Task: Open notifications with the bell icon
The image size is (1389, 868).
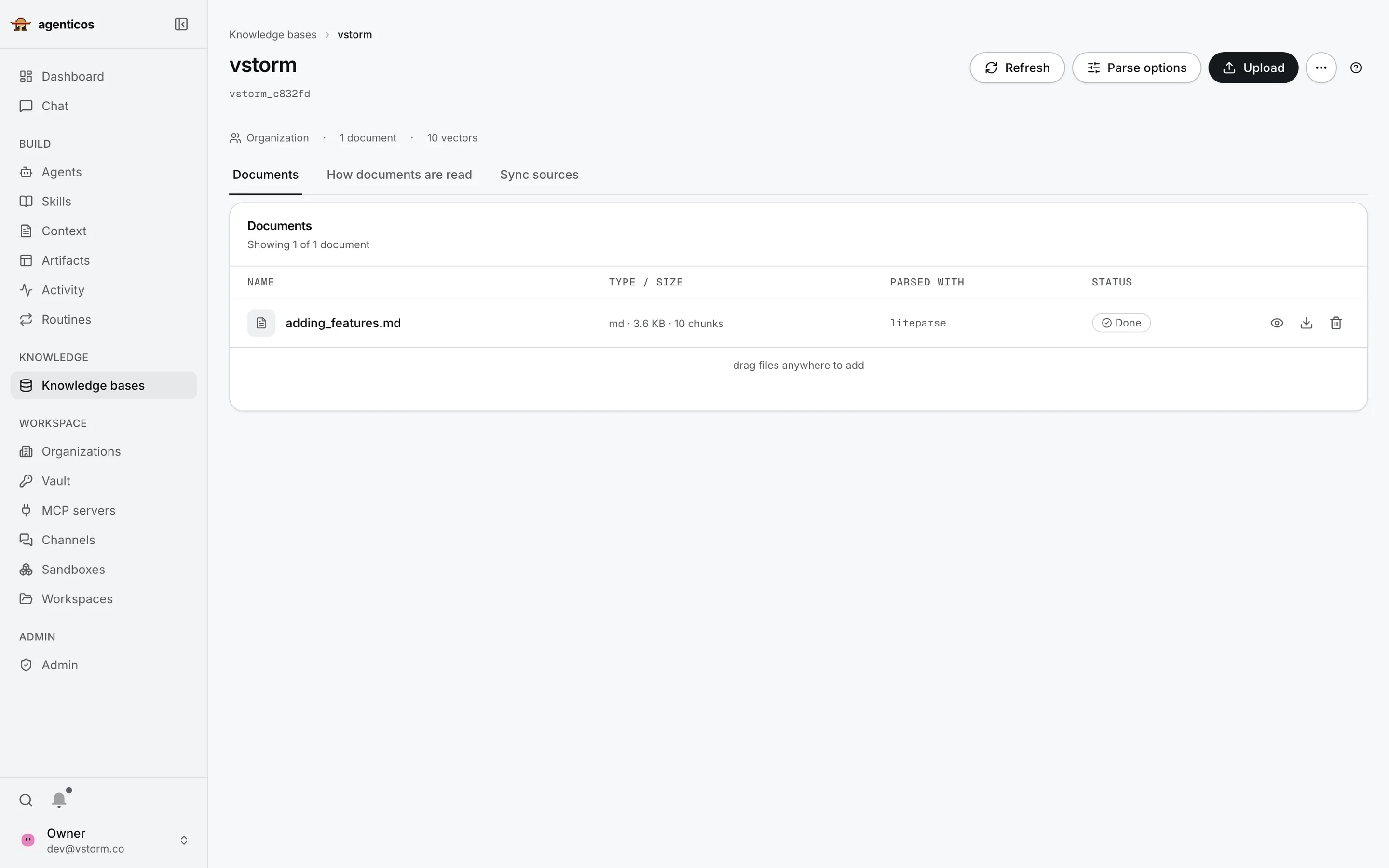Action: point(59,800)
